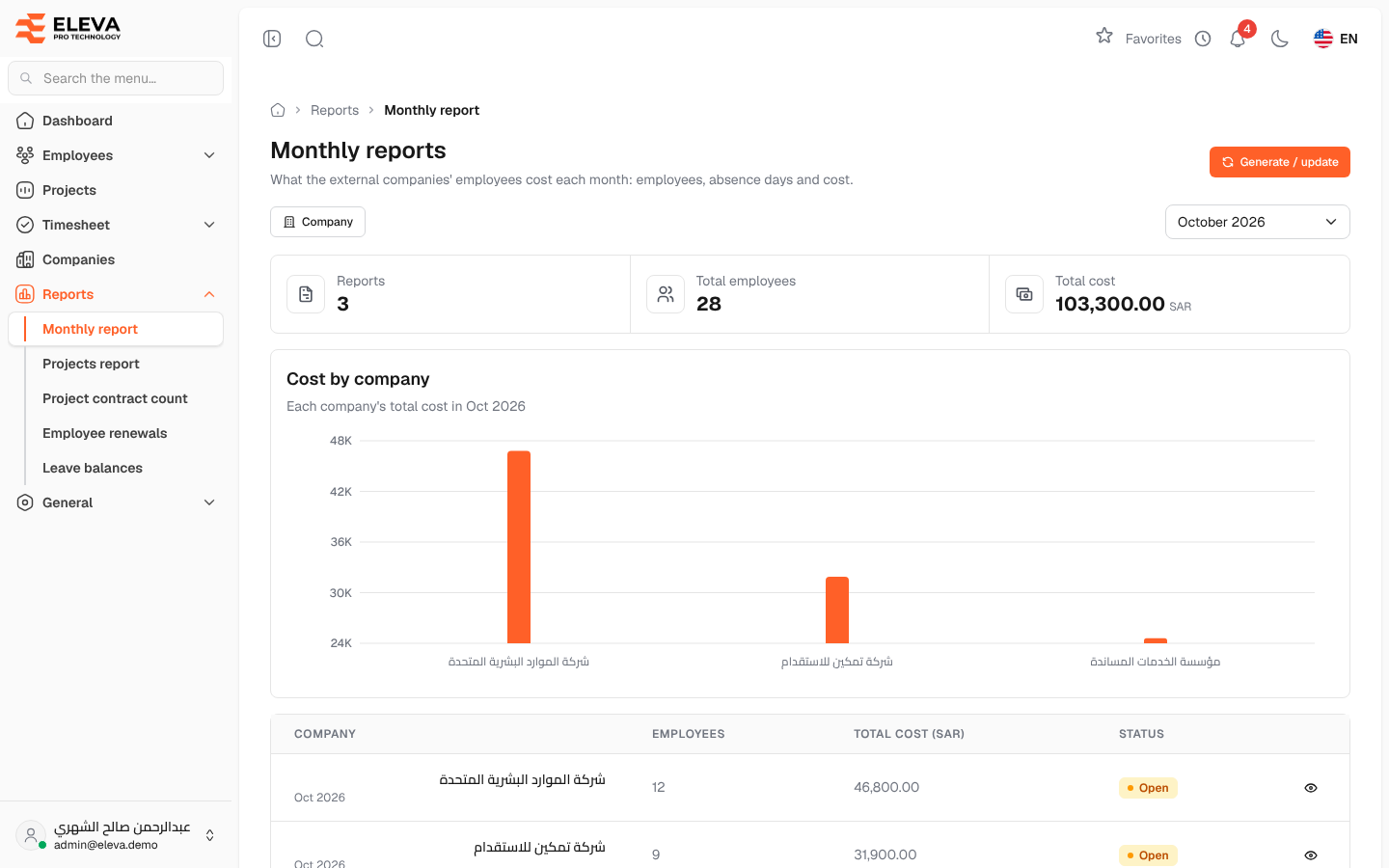Collapse the Reports submenu chevron

pos(209,294)
